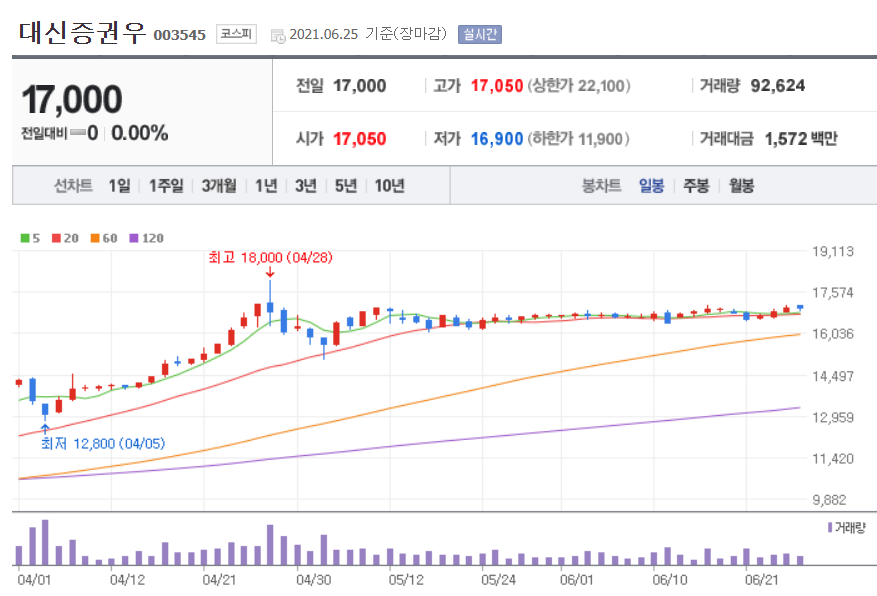The image size is (877, 596).
Task: Click the 14,497 y-axis price label
Action: click(833, 376)
